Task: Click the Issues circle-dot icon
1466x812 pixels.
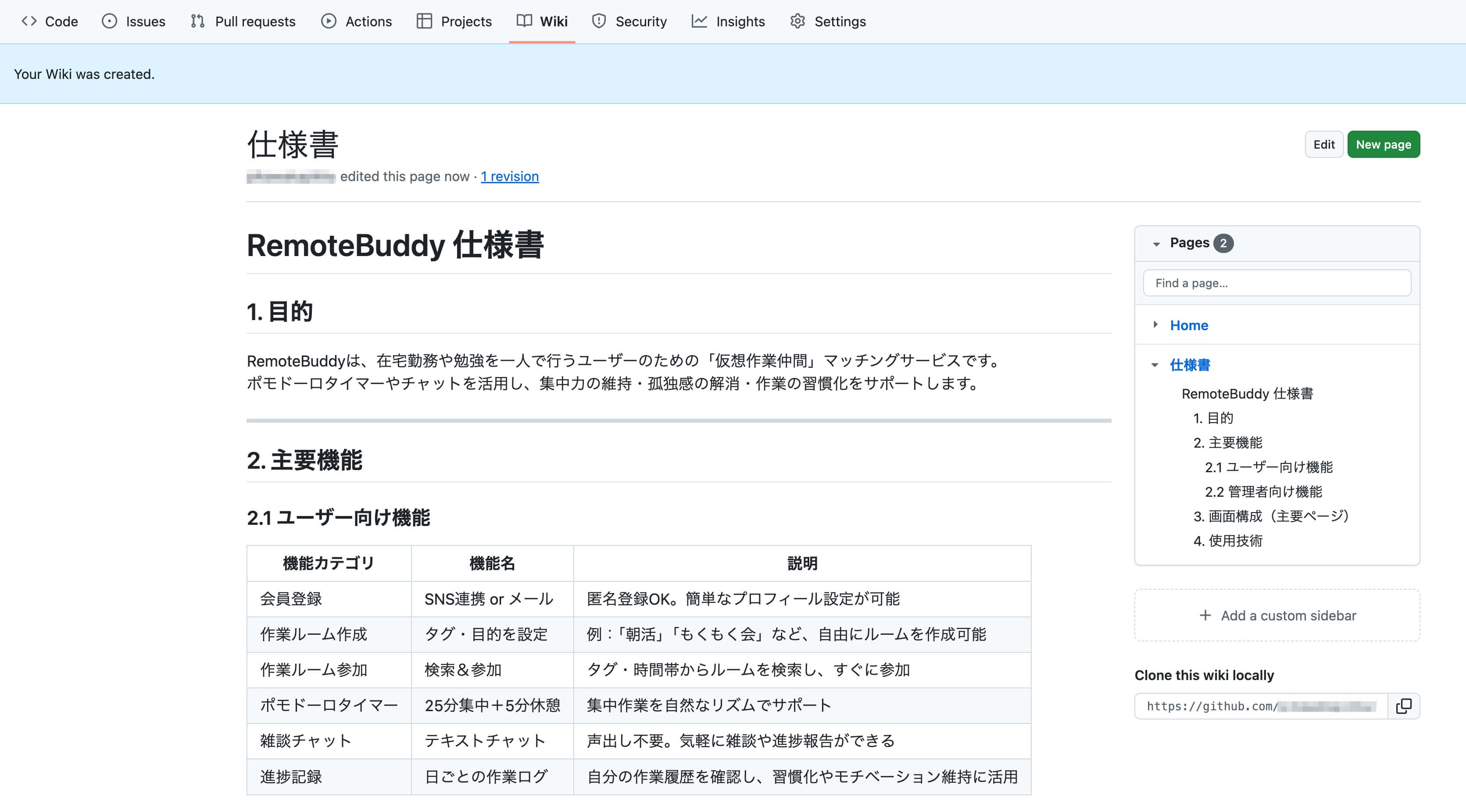Action: click(109, 21)
